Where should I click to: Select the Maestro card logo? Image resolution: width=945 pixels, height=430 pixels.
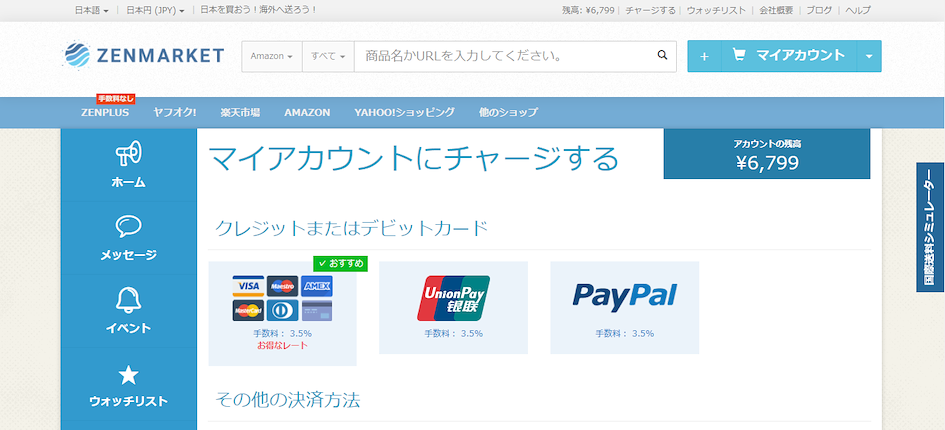[282, 286]
